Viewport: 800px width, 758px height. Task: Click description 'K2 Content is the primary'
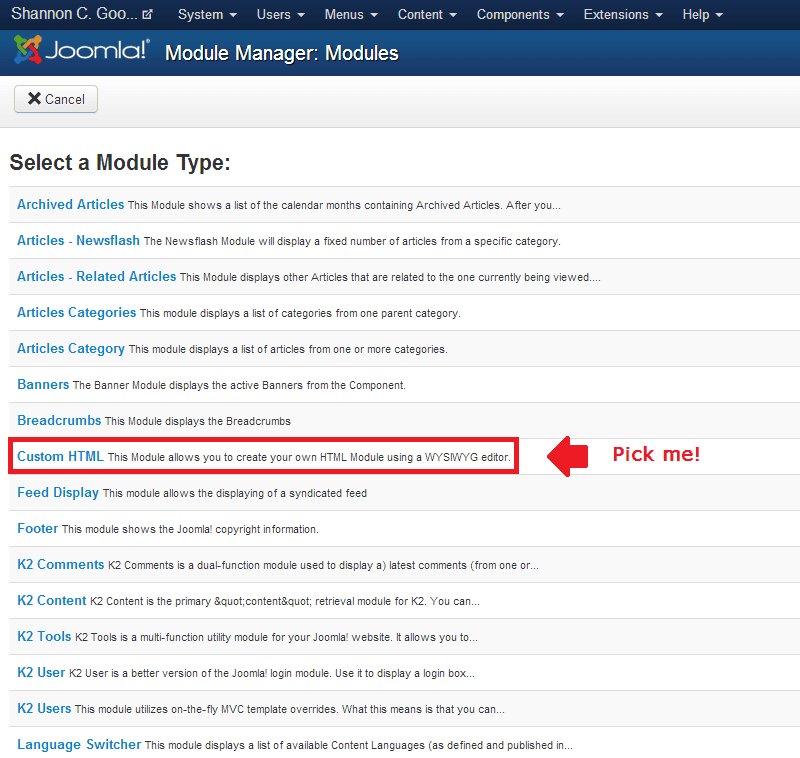coord(285,601)
